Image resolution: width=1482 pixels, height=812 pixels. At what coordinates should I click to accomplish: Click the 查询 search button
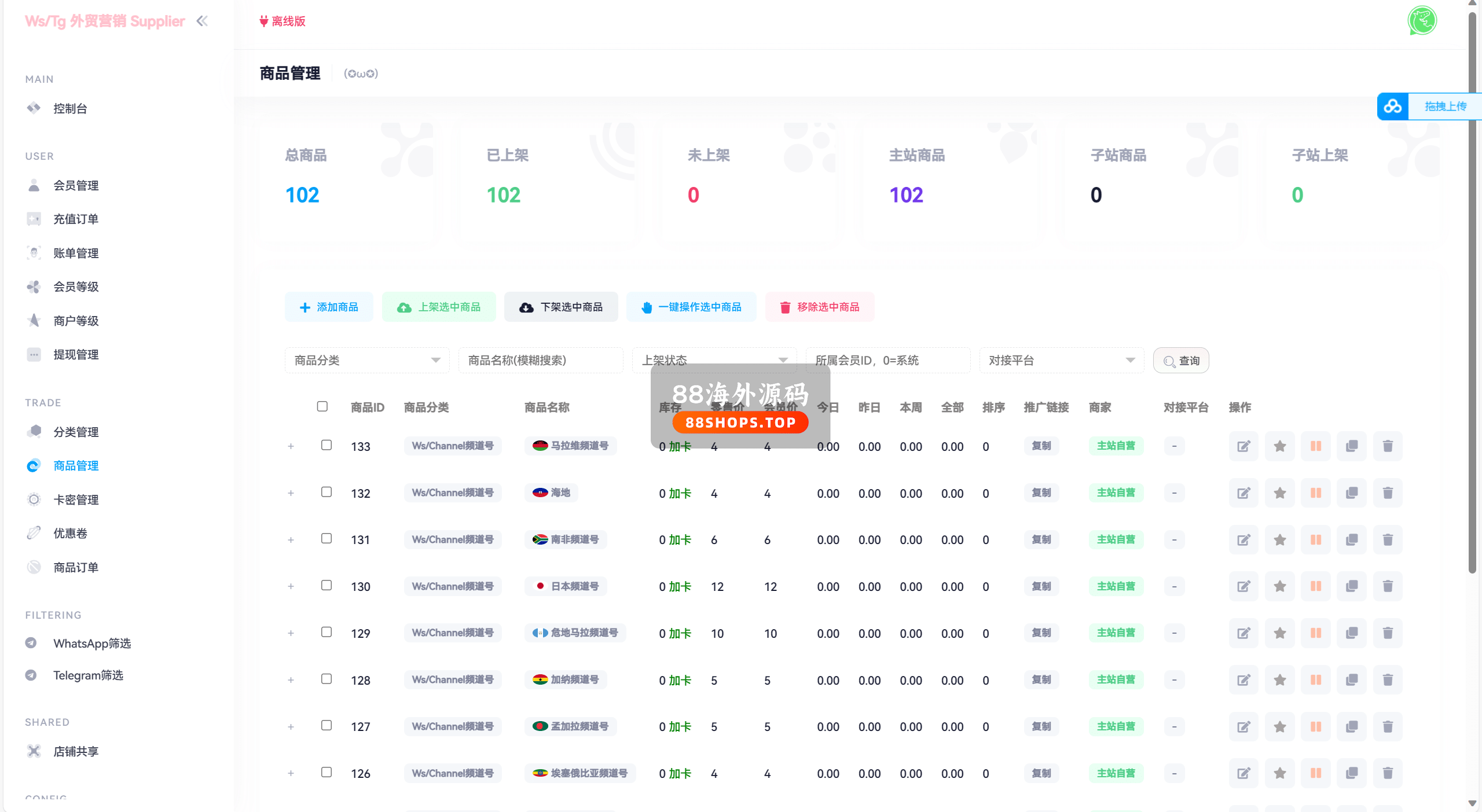[1181, 361]
